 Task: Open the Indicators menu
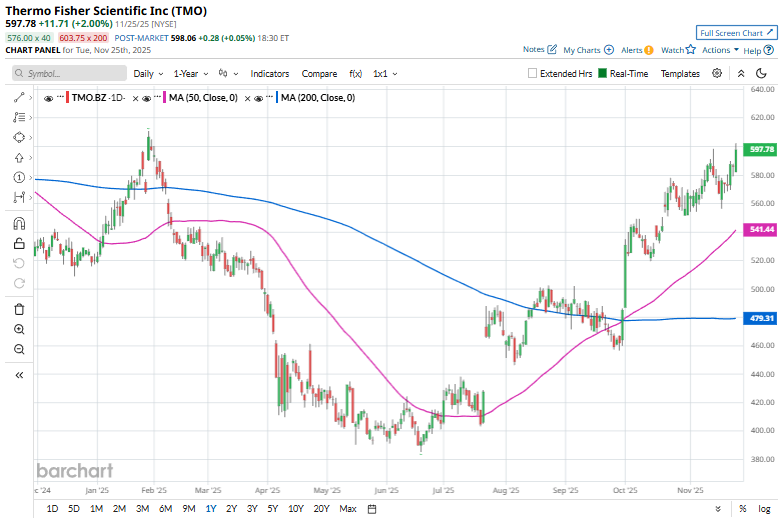point(269,74)
